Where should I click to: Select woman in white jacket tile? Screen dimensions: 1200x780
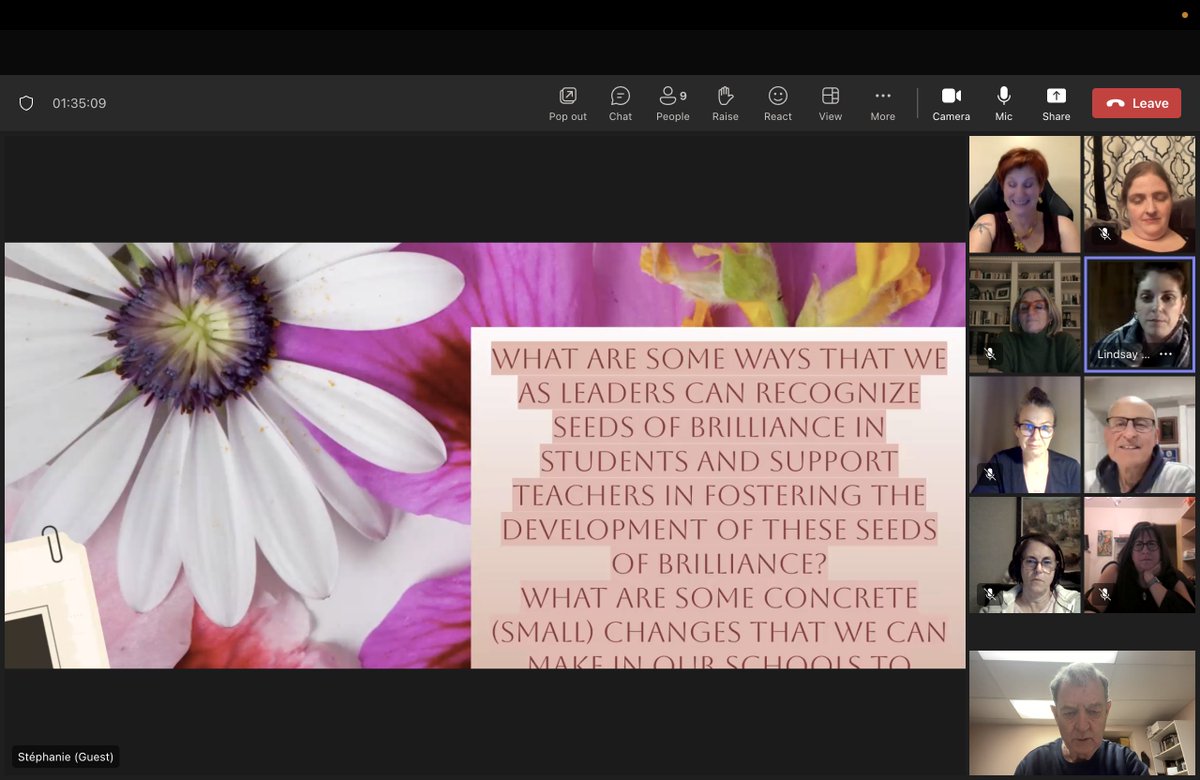pyautogui.click(x=1025, y=555)
